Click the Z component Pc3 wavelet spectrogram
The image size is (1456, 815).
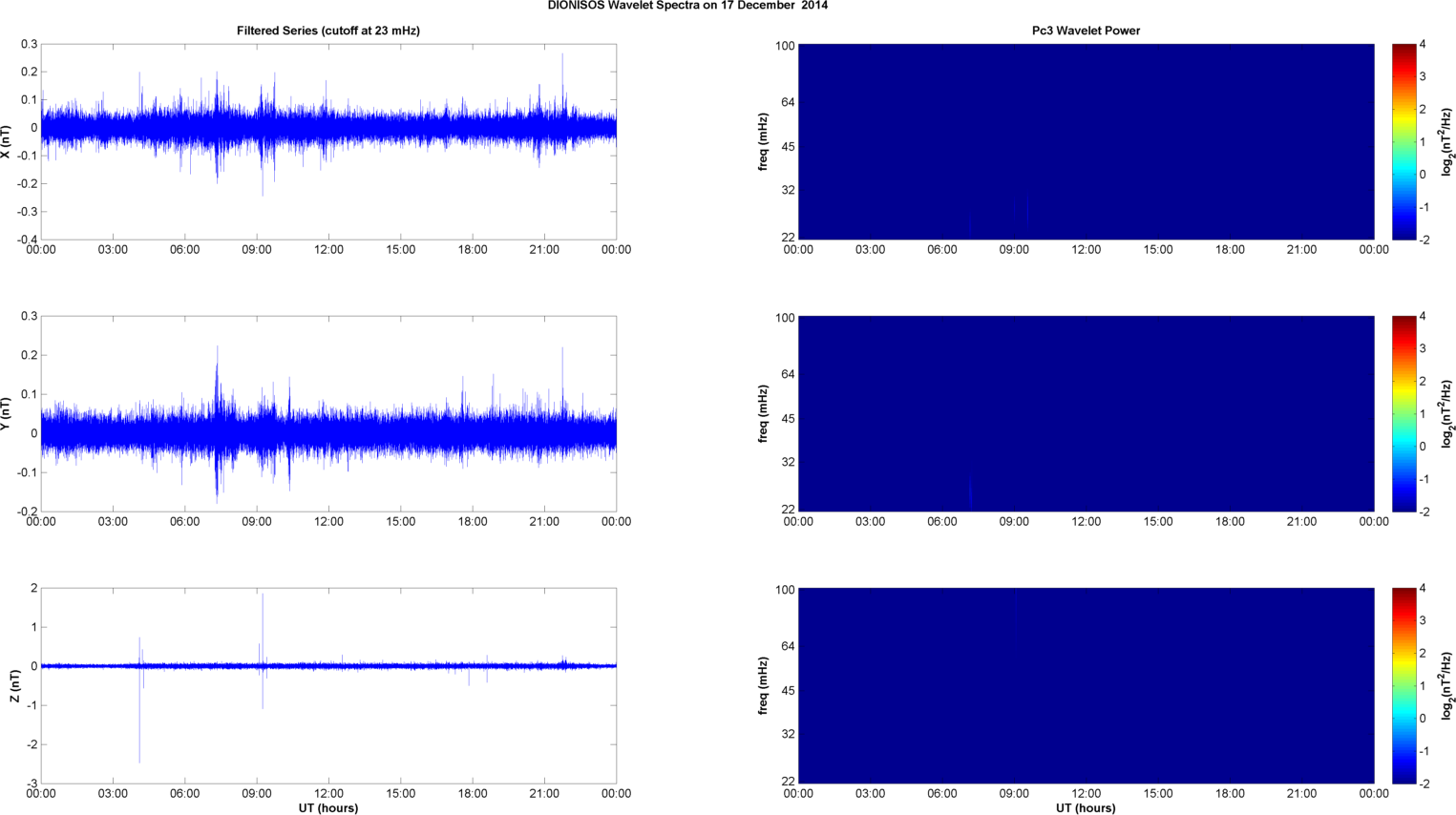pos(1086,685)
